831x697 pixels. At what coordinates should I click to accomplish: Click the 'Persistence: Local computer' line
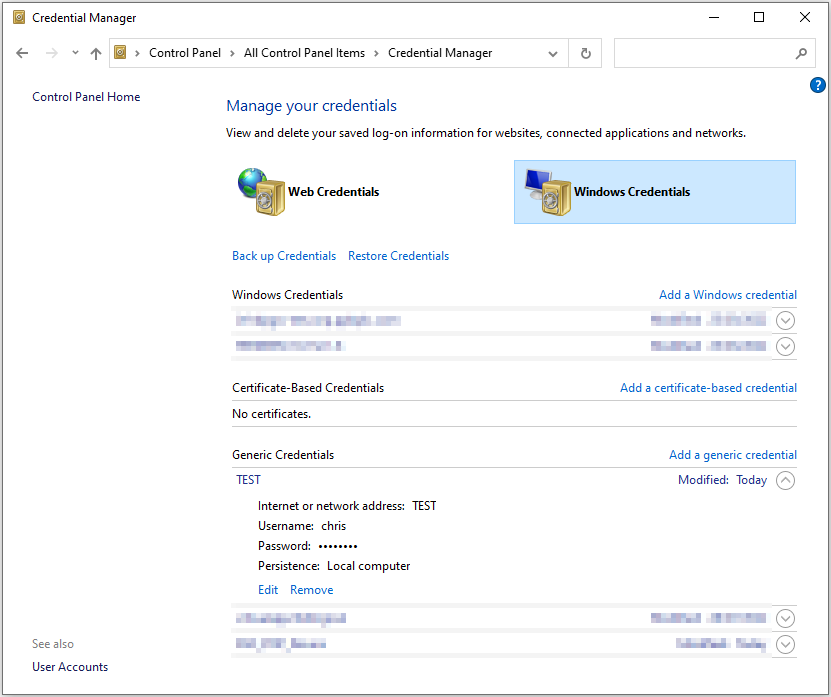334,566
